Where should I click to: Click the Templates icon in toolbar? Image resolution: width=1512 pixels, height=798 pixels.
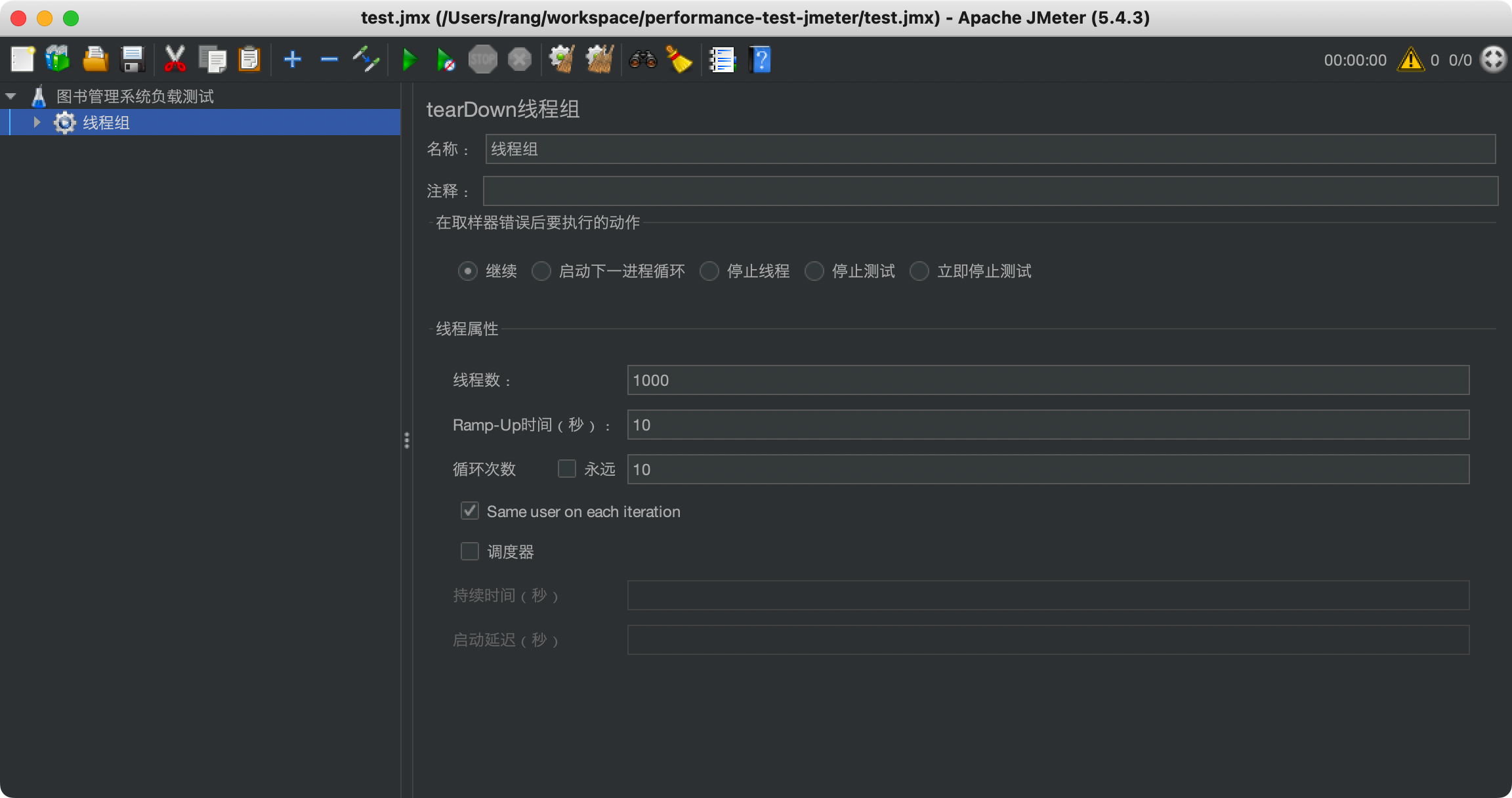coord(58,60)
